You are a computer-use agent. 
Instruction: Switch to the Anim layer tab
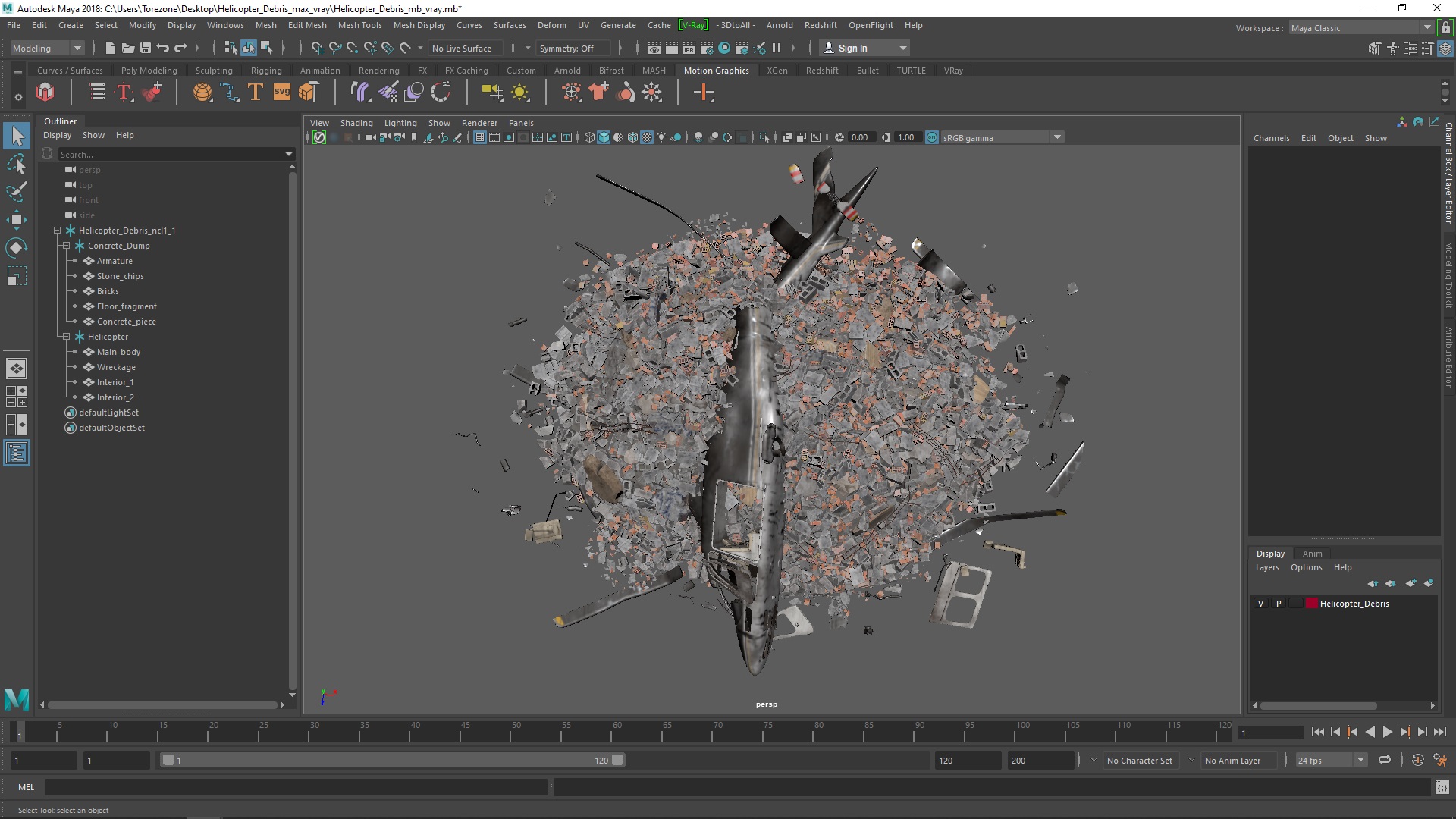click(x=1312, y=554)
